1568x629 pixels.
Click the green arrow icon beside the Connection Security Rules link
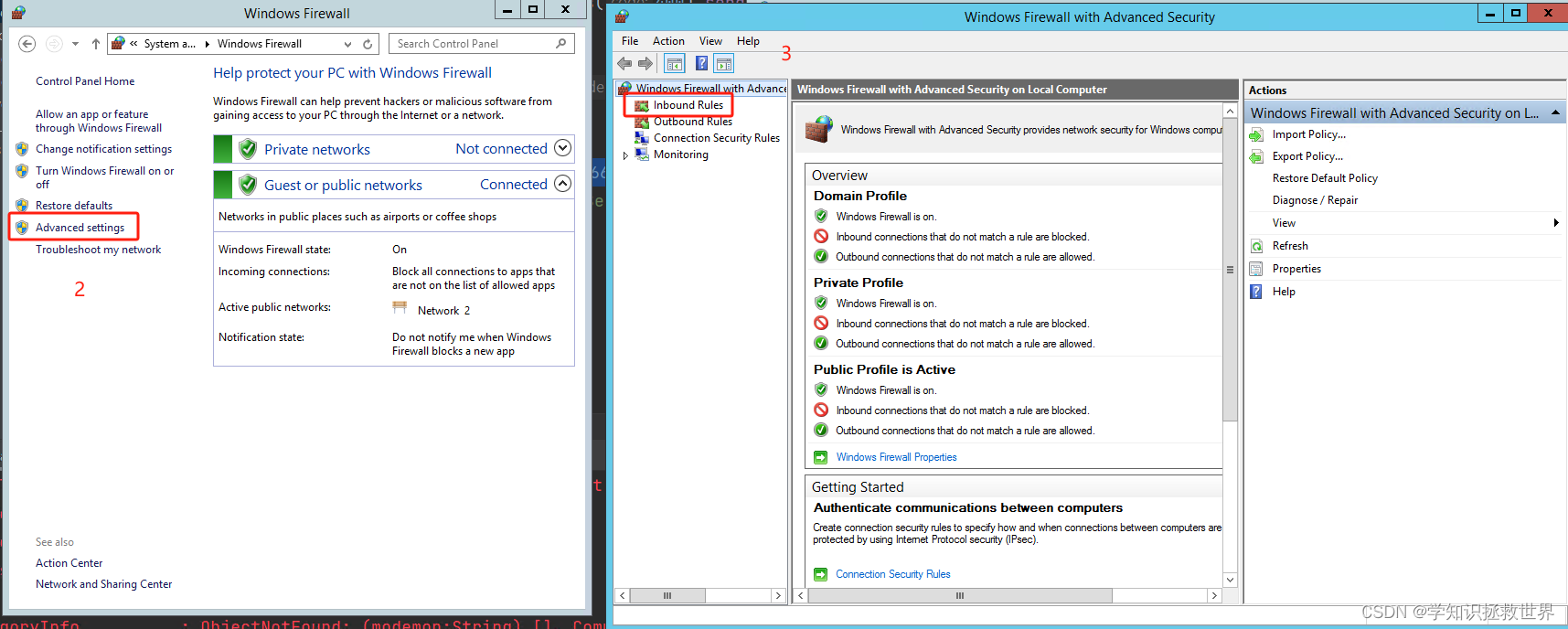(821, 574)
